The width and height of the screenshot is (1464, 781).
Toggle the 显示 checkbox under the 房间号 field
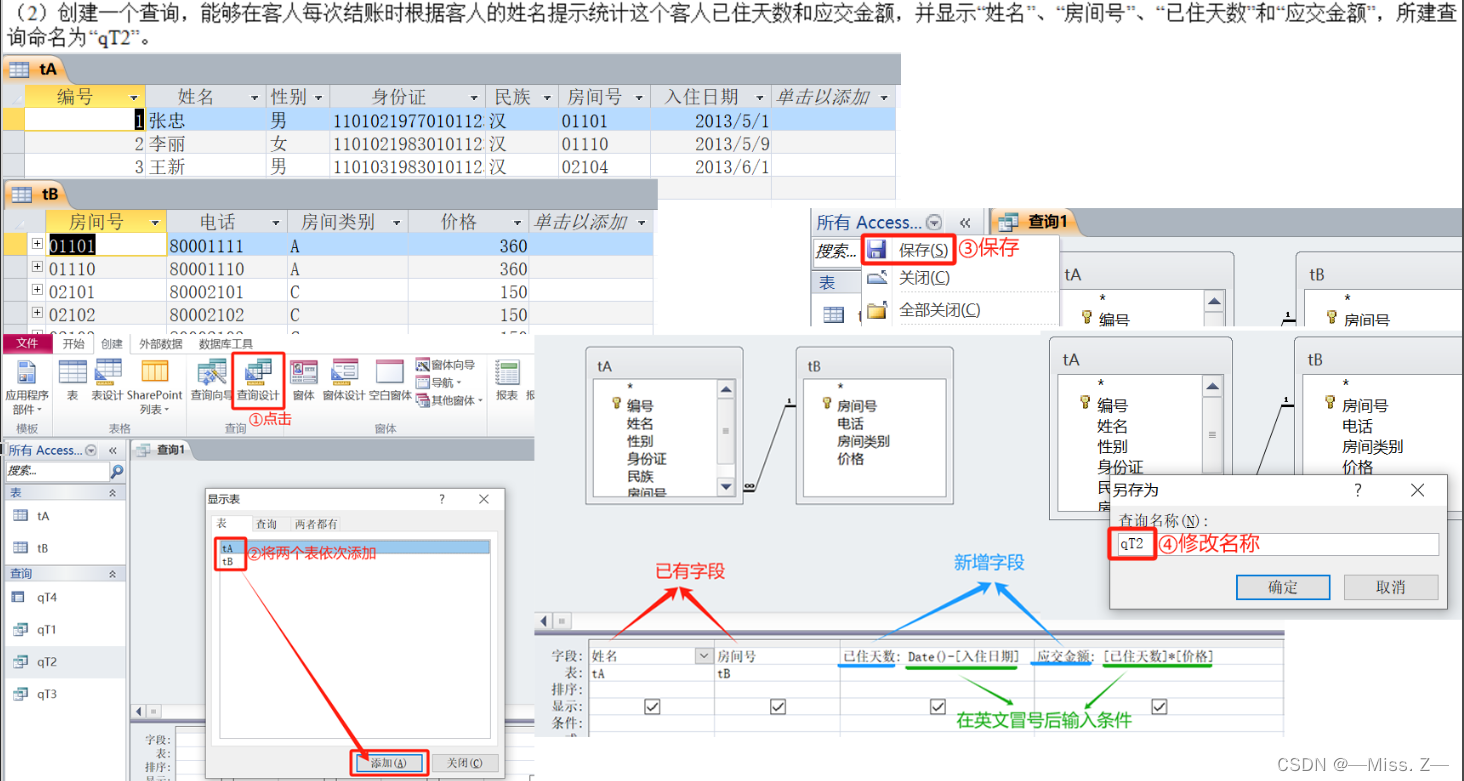778,707
